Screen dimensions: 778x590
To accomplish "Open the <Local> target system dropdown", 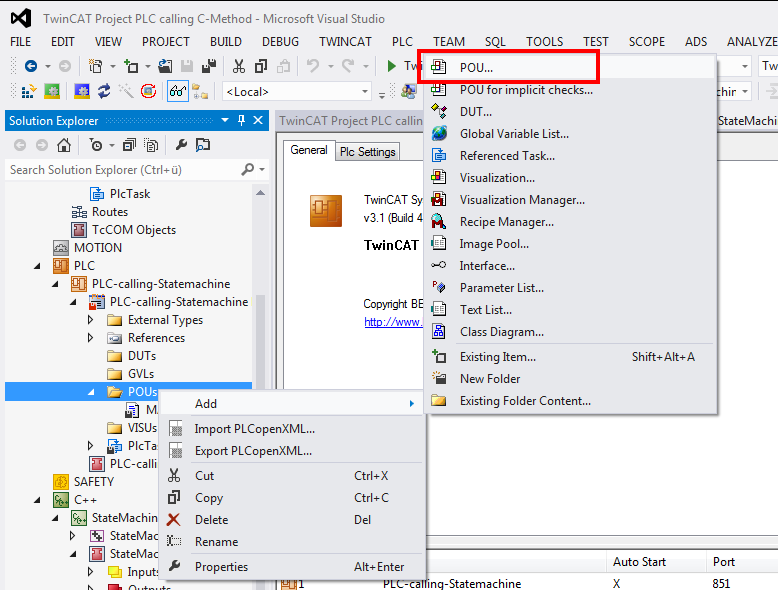I will click(x=365, y=92).
